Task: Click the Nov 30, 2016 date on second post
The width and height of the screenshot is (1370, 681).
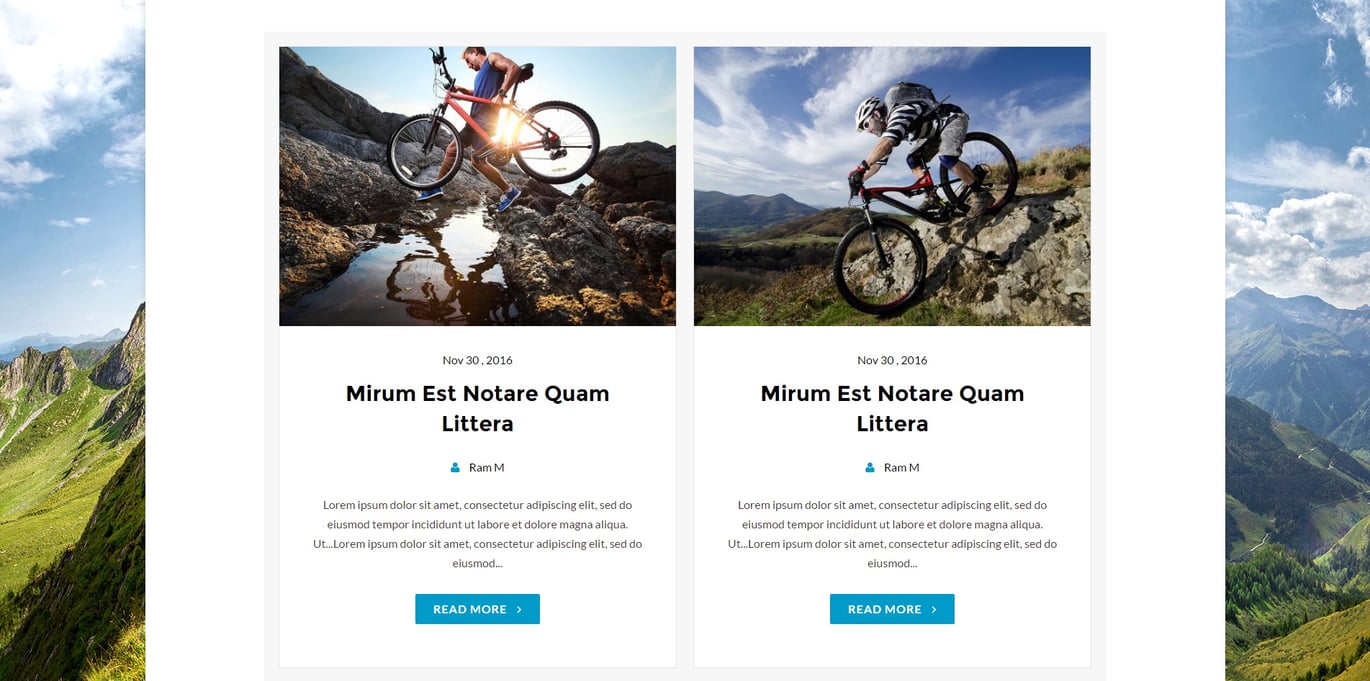Action: coord(892,360)
